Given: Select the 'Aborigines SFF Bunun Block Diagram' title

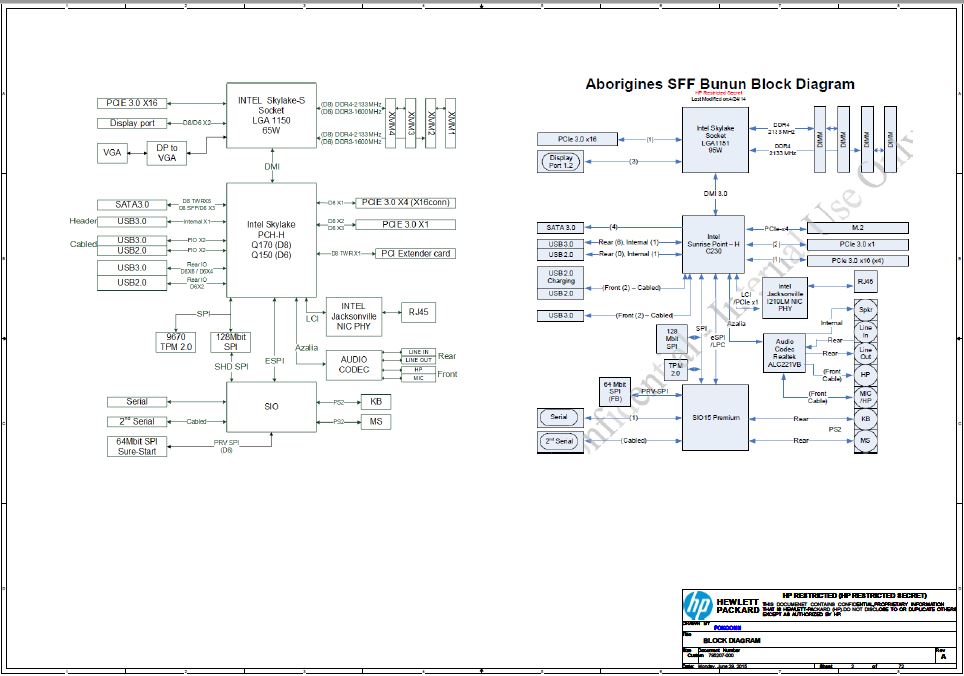Looking at the screenshot, I should coord(719,84).
